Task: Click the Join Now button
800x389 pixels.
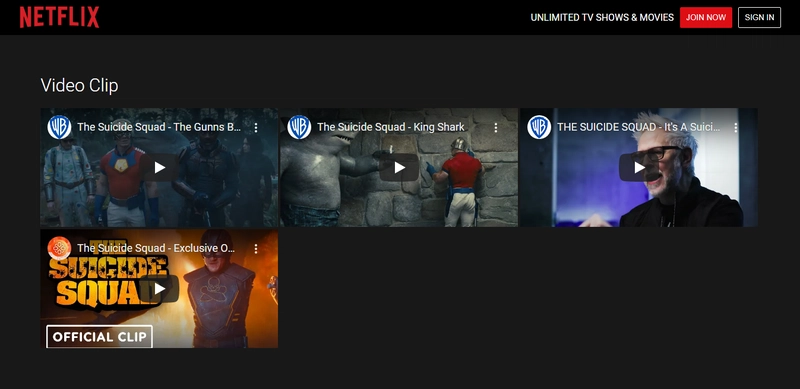Action: (706, 17)
